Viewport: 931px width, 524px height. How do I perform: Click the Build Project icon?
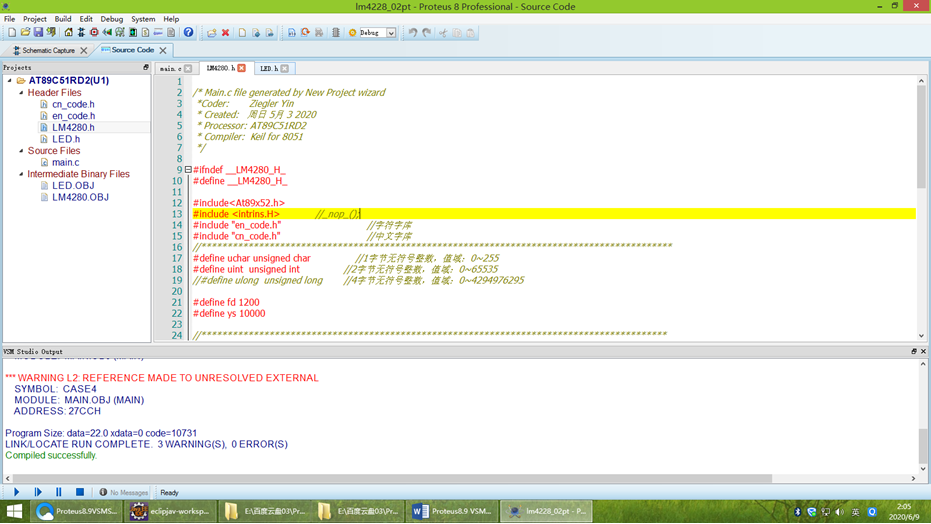point(292,33)
